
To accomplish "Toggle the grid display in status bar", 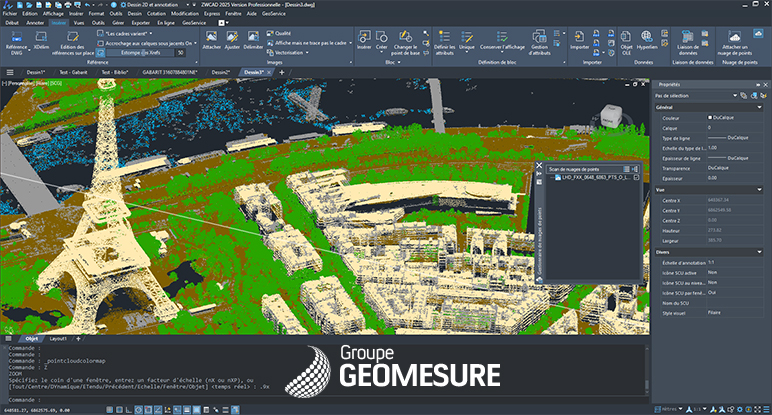I will (x=109, y=410).
